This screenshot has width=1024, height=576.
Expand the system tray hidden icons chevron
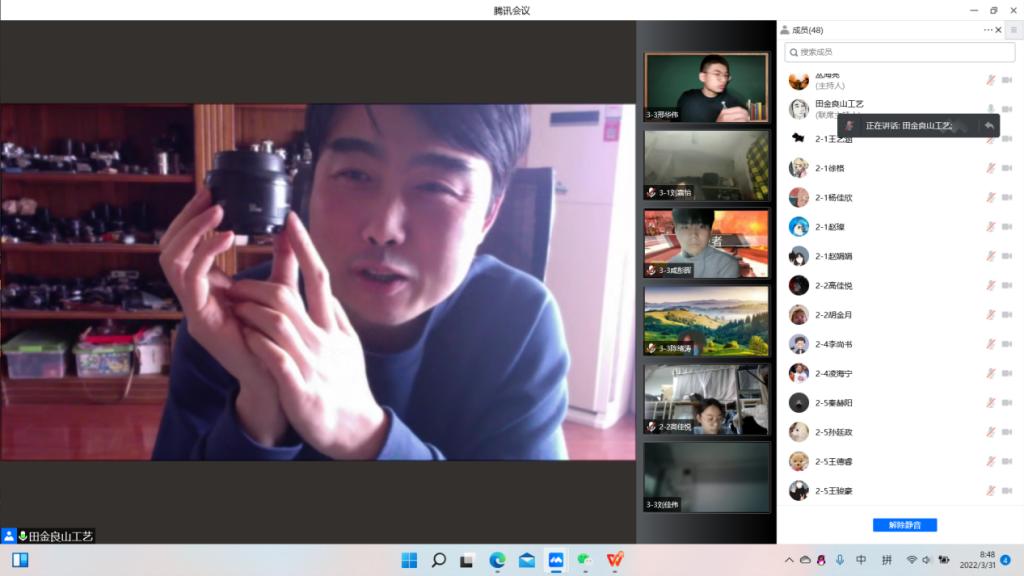(x=789, y=560)
